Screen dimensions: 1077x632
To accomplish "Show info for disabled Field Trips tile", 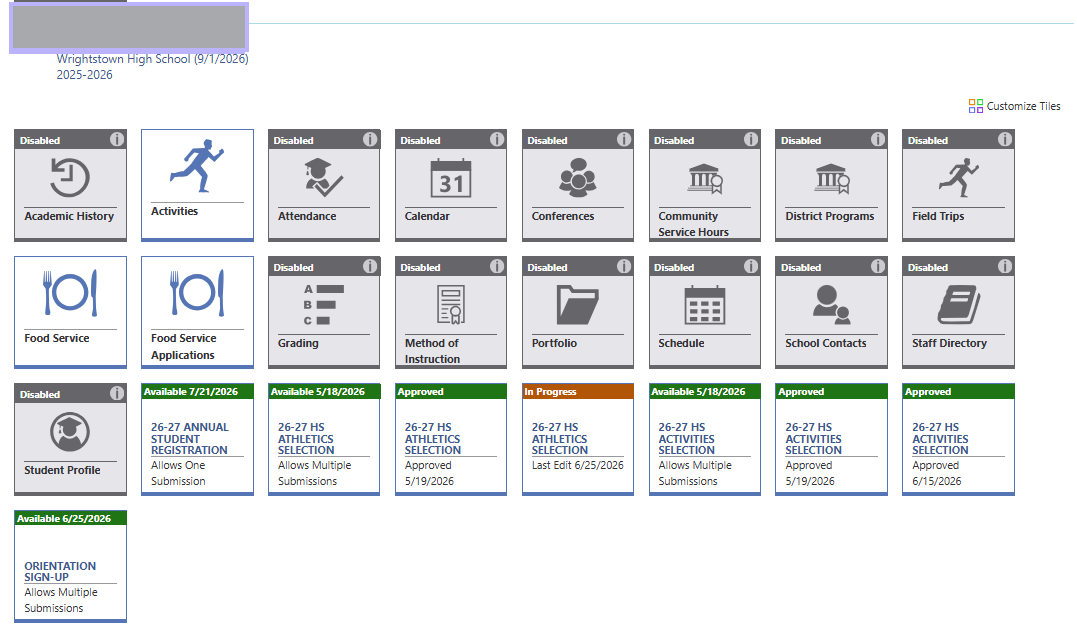I will (x=1005, y=139).
